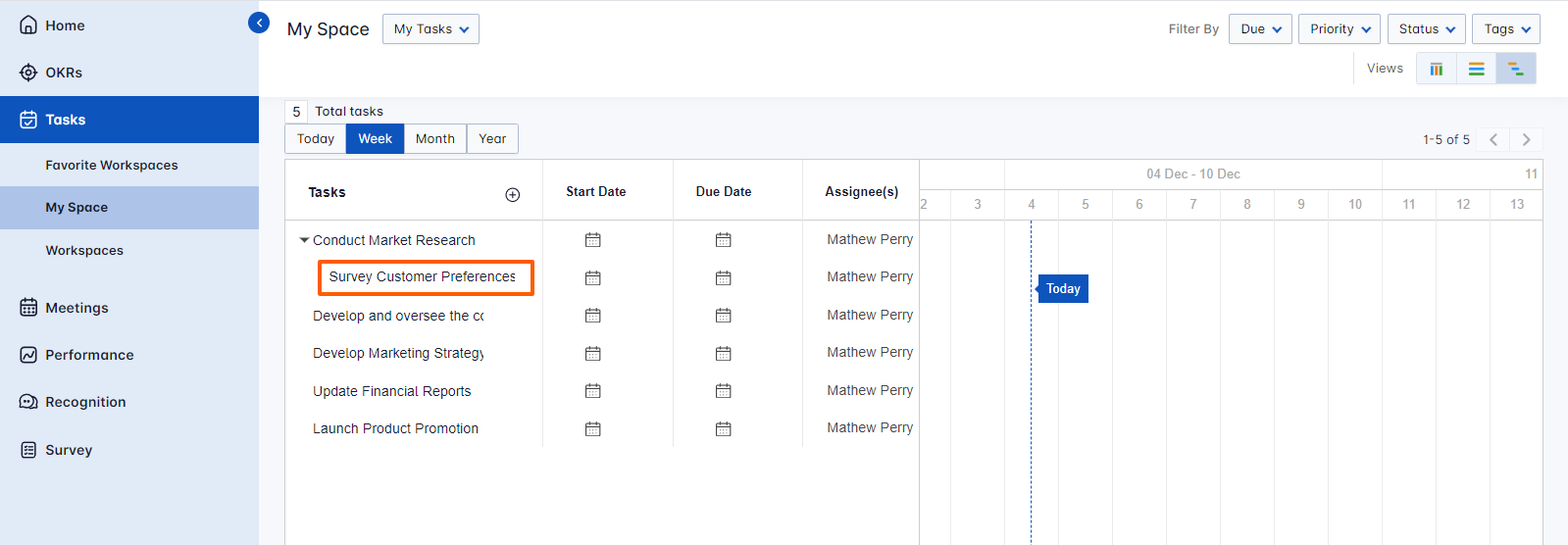The height and width of the screenshot is (545, 1568).
Task: Open the Home page icon
Action: tap(28, 25)
